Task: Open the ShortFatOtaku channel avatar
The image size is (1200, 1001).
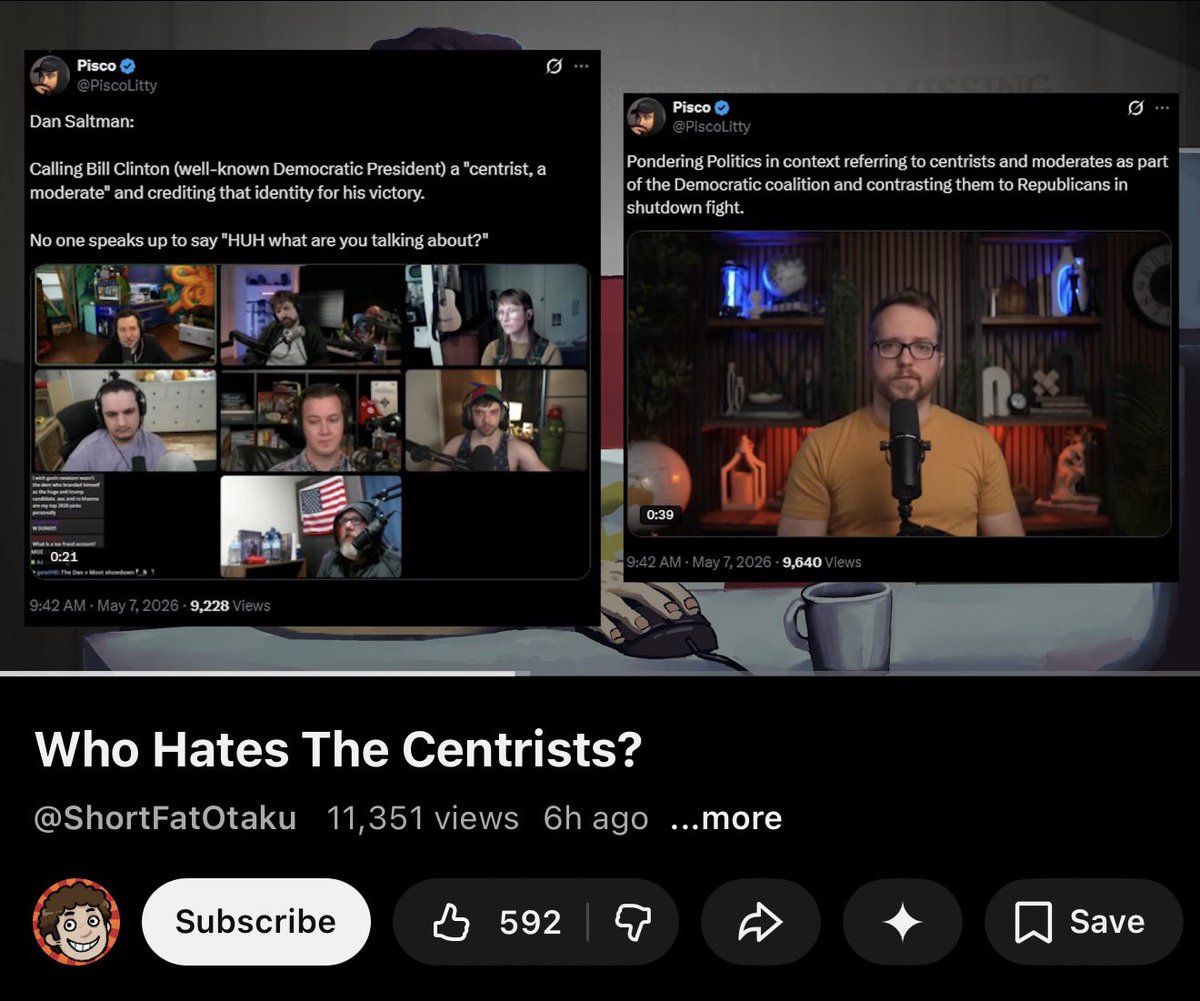Action: (76, 922)
